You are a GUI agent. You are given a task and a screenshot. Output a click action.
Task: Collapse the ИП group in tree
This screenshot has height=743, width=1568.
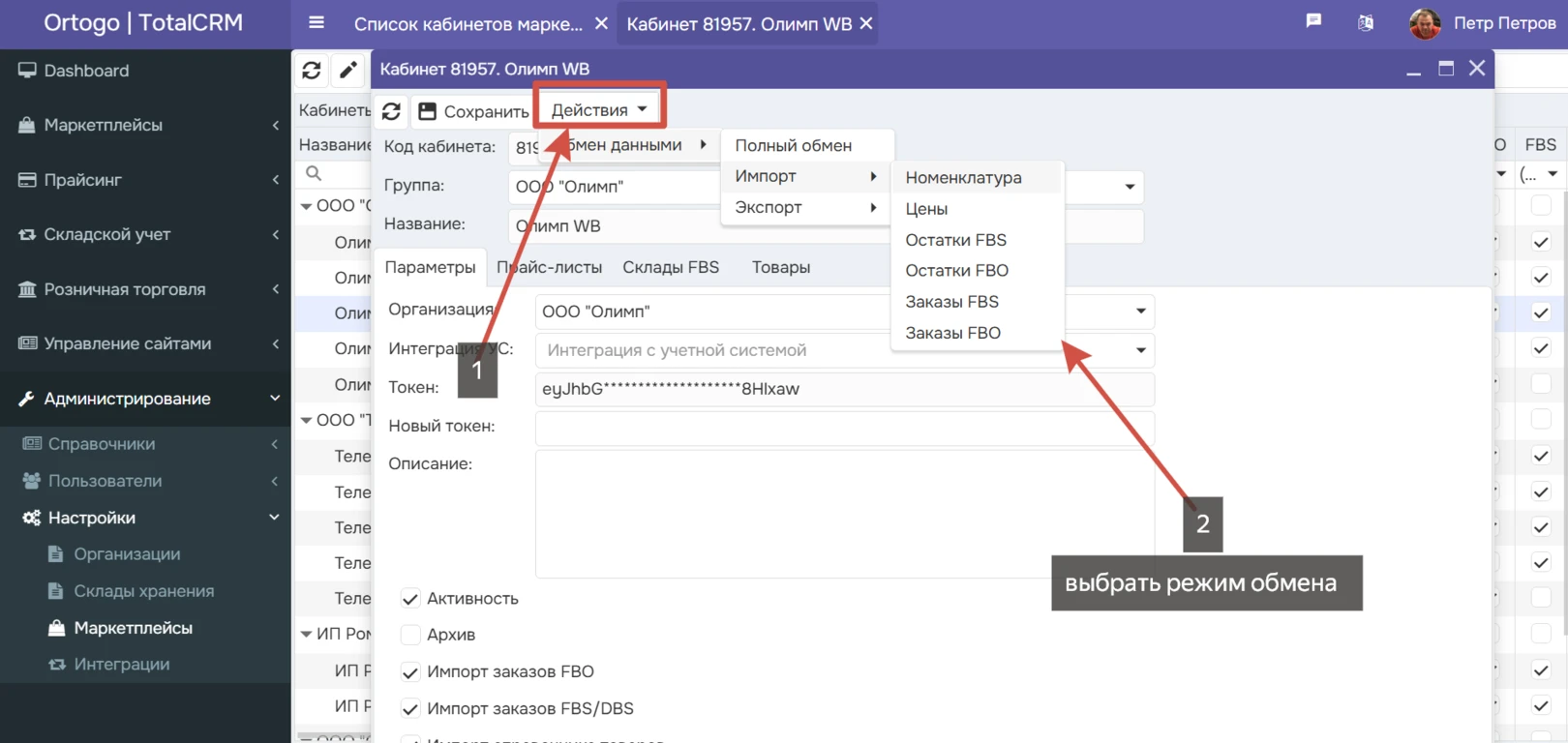(x=306, y=635)
